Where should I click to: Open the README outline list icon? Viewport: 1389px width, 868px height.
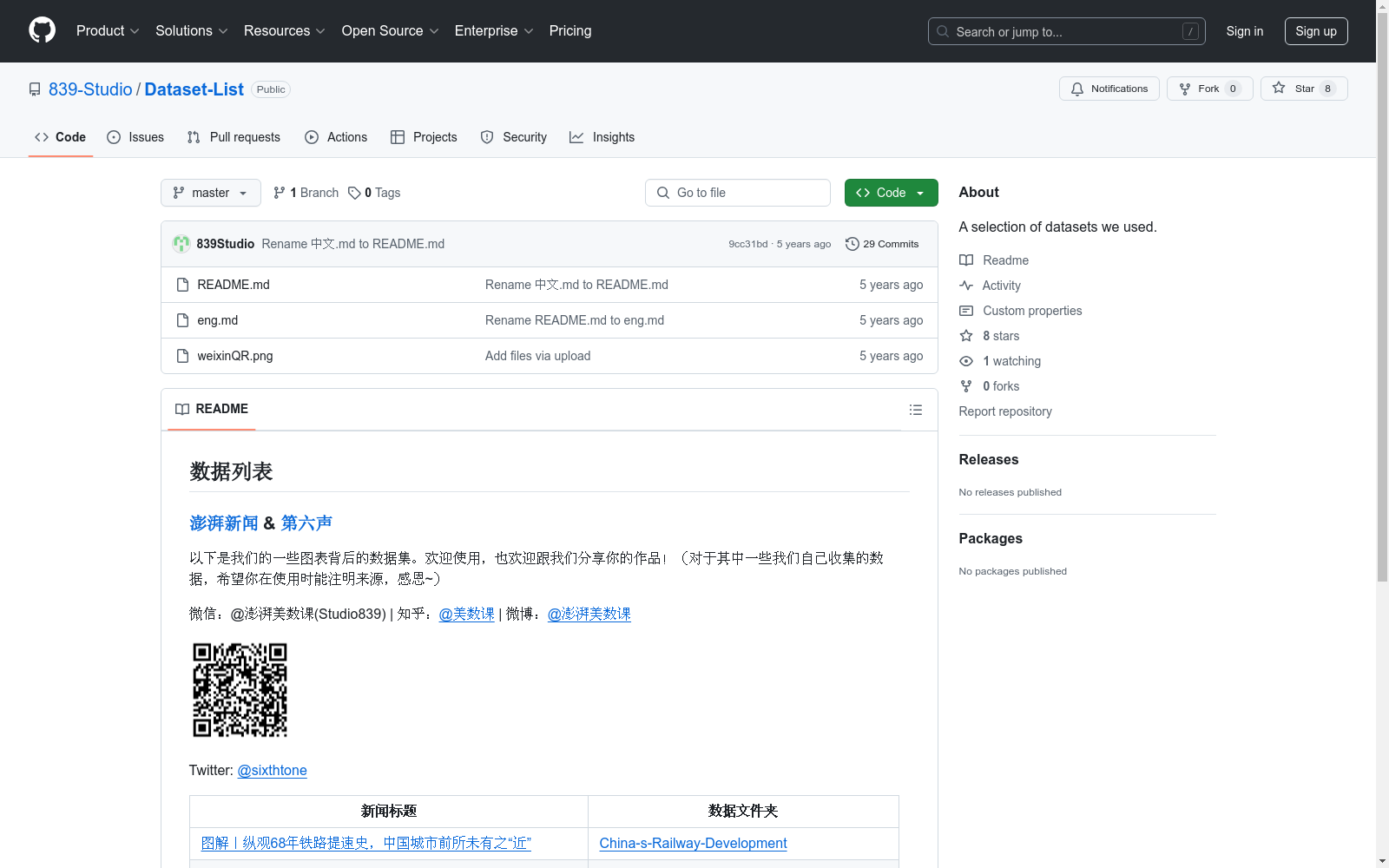(916, 410)
